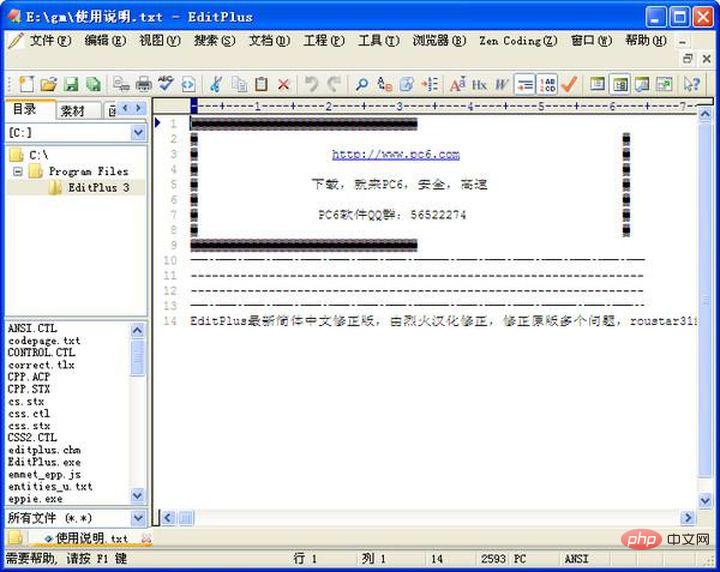Open the 搜索(S) menu
This screenshot has height=572, width=720.
pyautogui.click(x=214, y=41)
